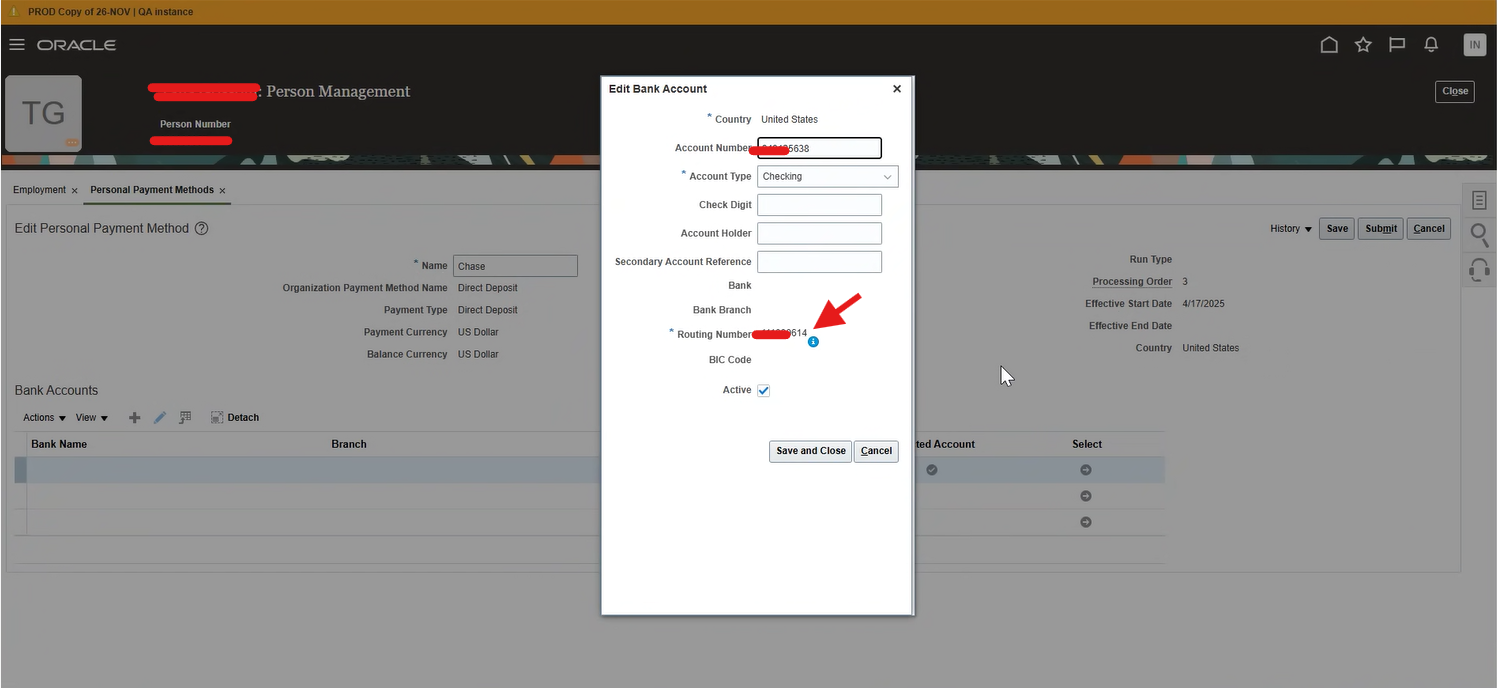Click the Check Digit input field
Image resolution: width=1498 pixels, height=688 pixels.
click(819, 205)
